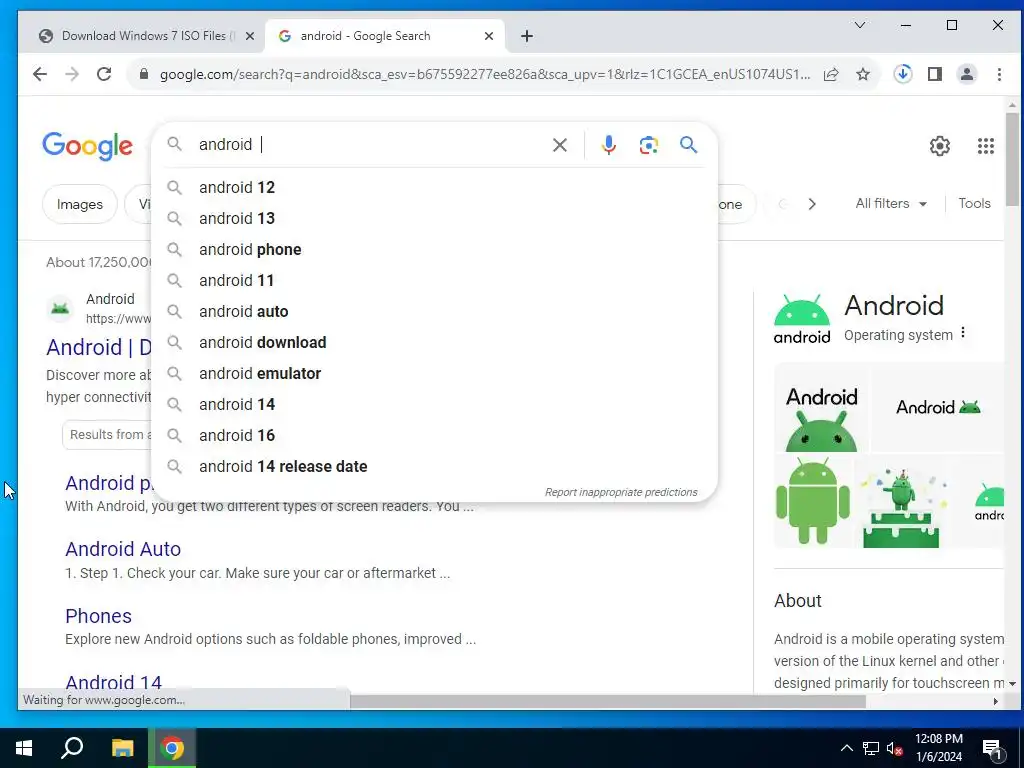Show hidden system tray icons
Viewport: 1024px width, 768px height.
tap(846, 748)
